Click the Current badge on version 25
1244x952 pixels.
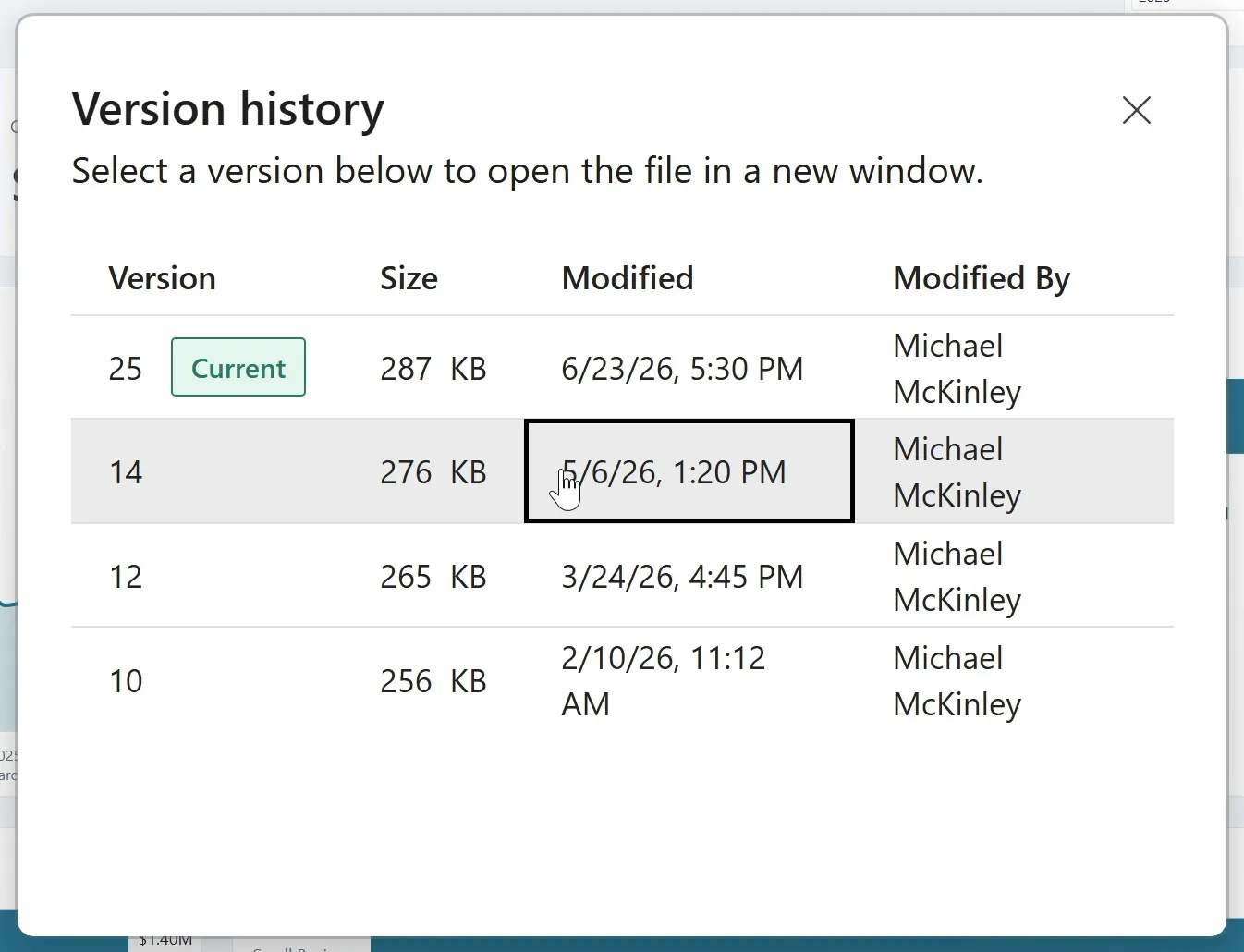tap(238, 368)
